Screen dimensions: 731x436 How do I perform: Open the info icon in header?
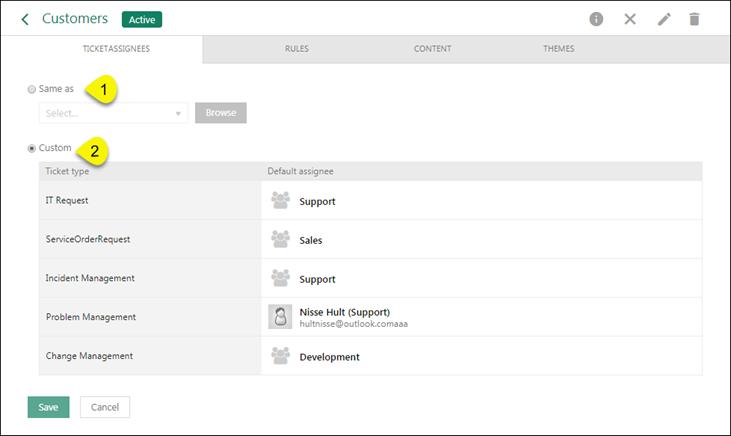(x=596, y=19)
